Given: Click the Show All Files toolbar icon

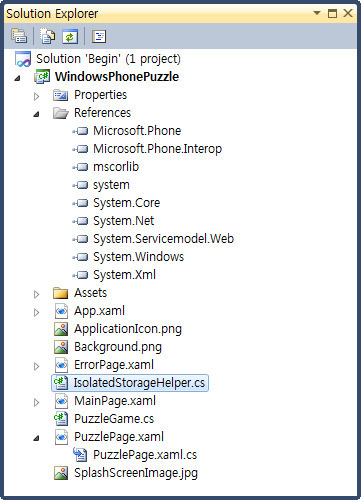Looking at the screenshot, I should click(47, 36).
